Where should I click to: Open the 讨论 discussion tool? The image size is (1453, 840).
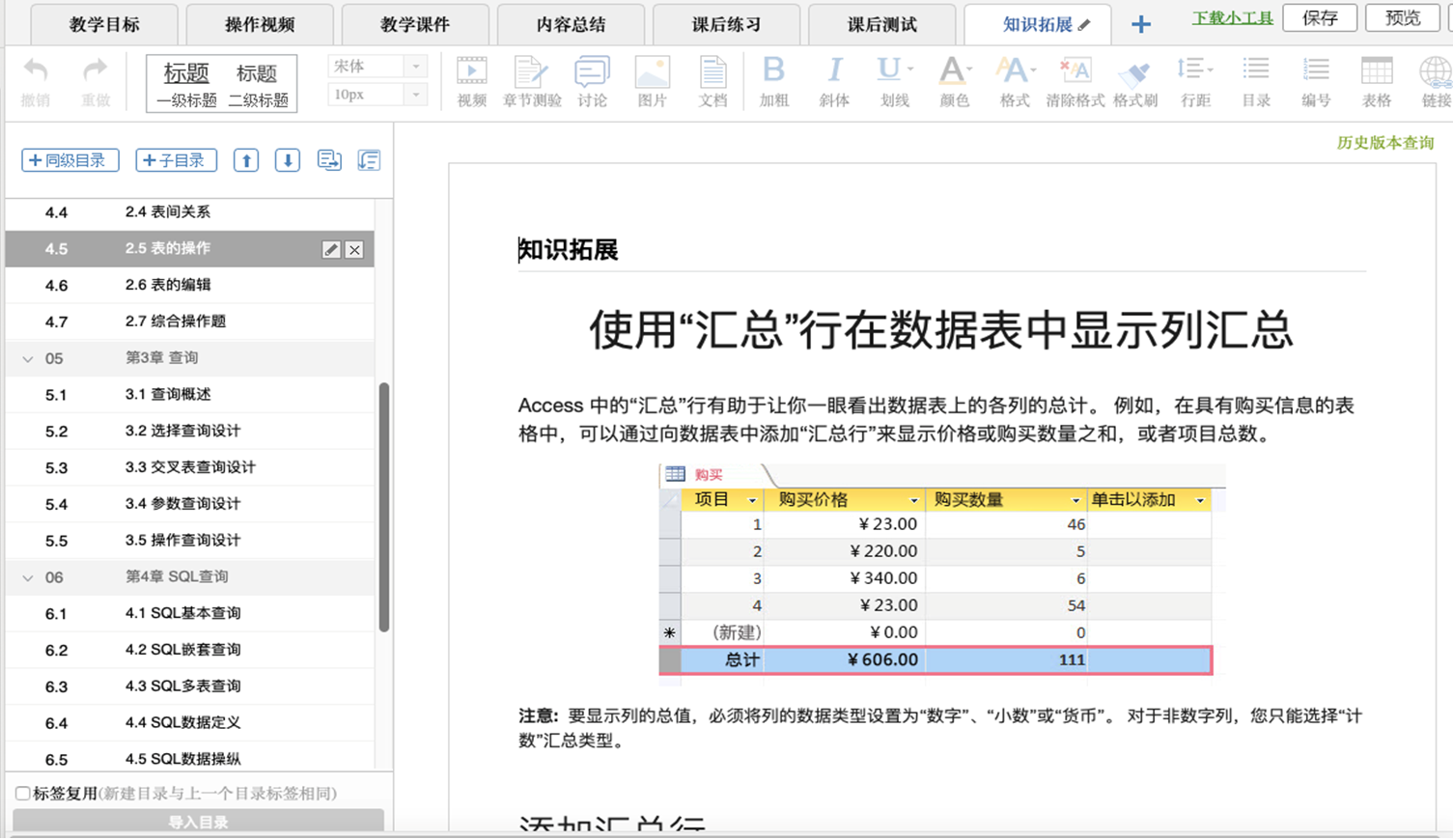(x=592, y=81)
